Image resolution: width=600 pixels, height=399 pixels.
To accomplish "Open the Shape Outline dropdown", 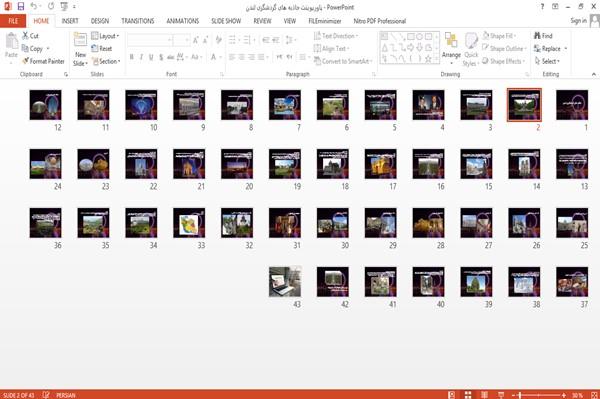I will tap(504, 49).
